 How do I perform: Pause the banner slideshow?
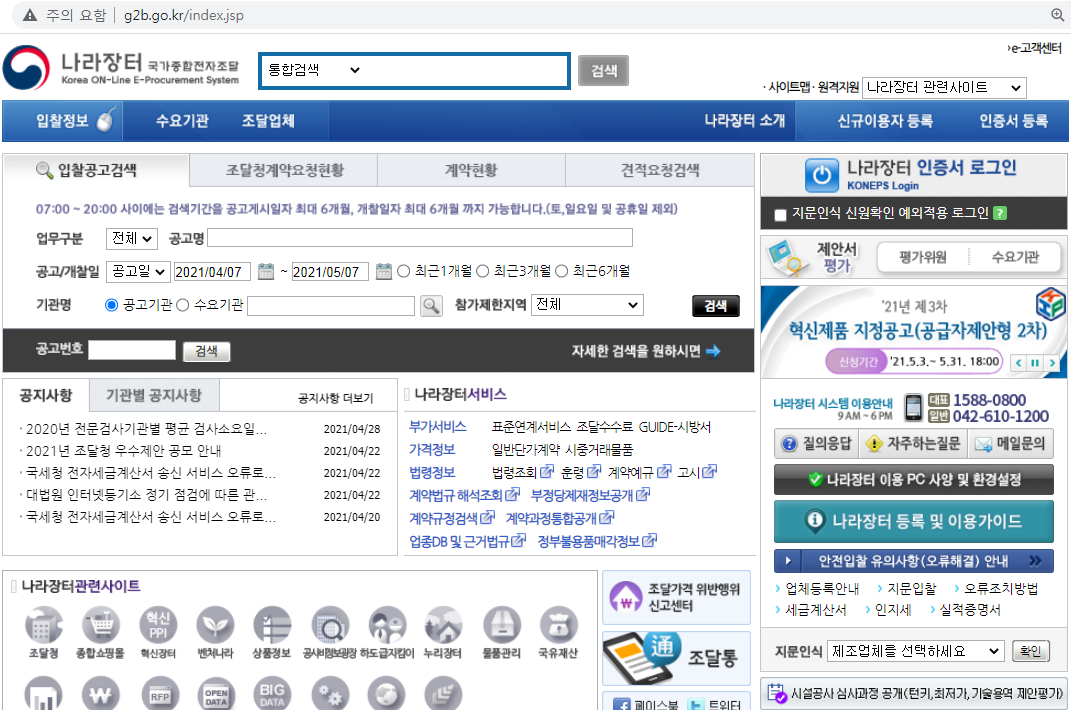pyautogui.click(x=1035, y=363)
